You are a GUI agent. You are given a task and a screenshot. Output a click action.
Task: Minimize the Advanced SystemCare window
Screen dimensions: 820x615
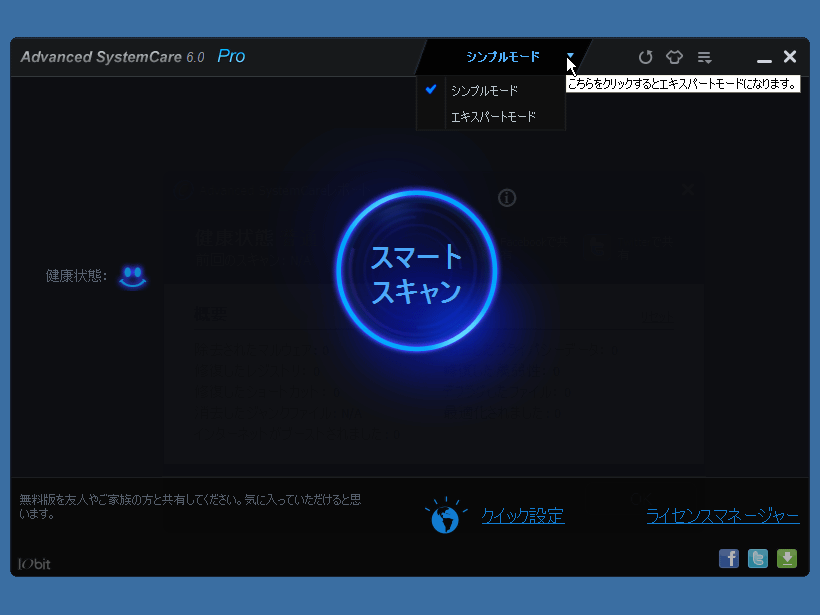[764, 61]
